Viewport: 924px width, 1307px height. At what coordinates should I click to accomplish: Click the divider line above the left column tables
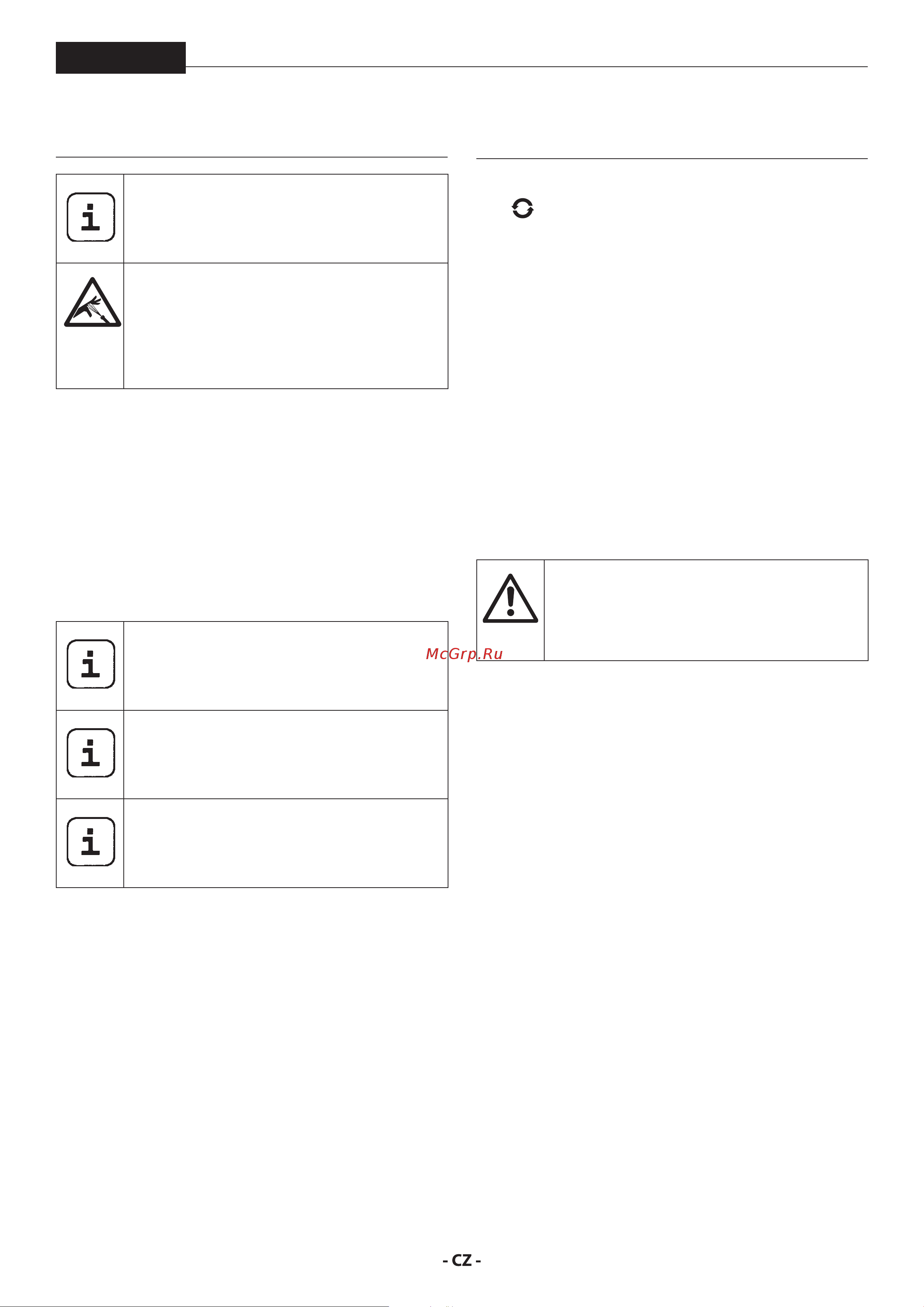click(252, 157)
